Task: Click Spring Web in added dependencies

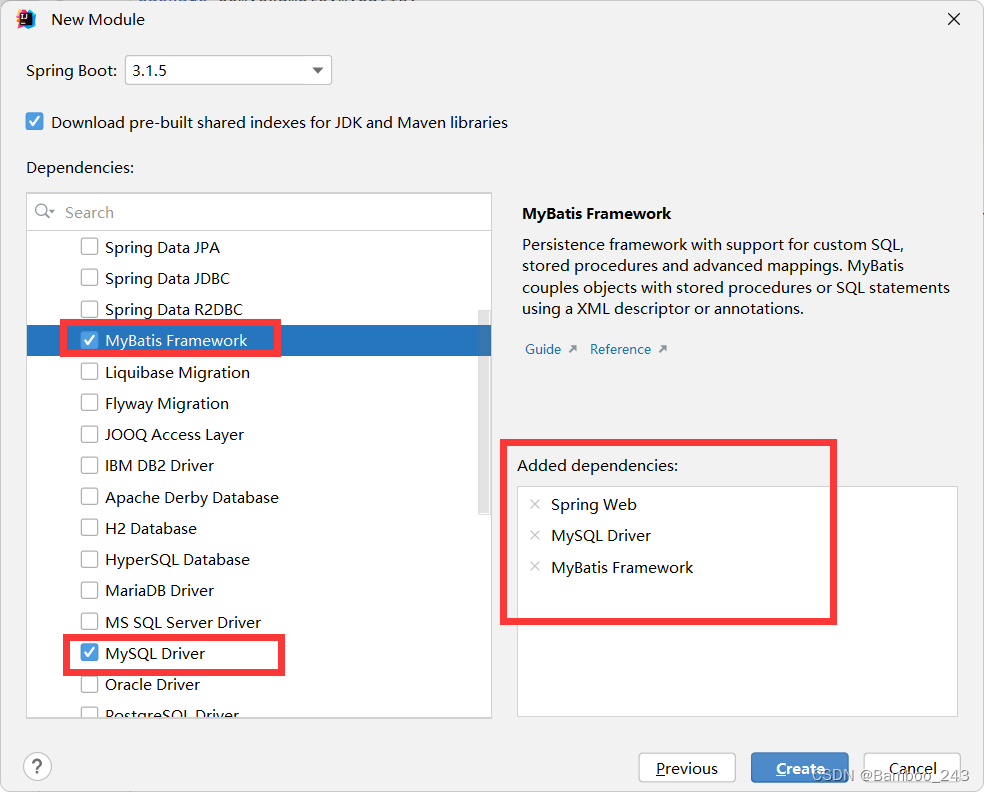Action: 594,505
